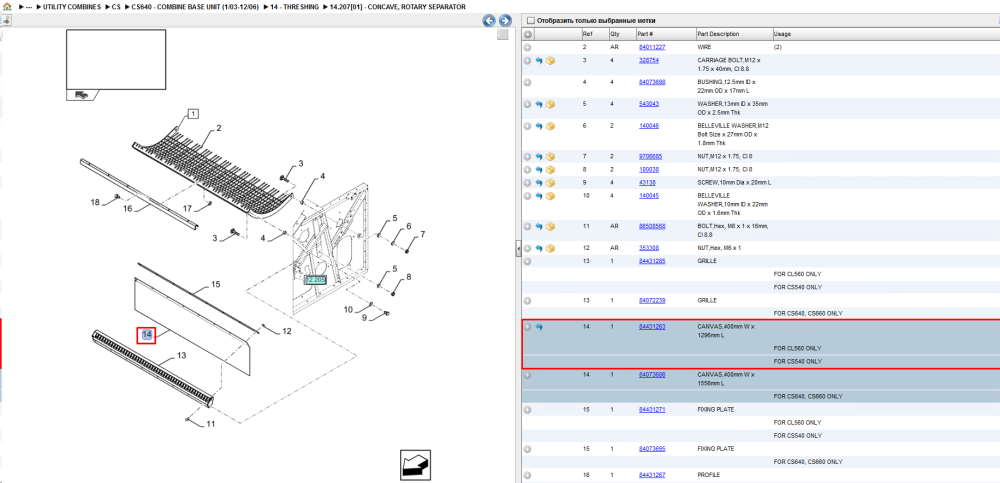Viewport: 1000px width, 483px height.
Task: Collapse the splitter arrow between panels
Action: [x=518, y=249]
